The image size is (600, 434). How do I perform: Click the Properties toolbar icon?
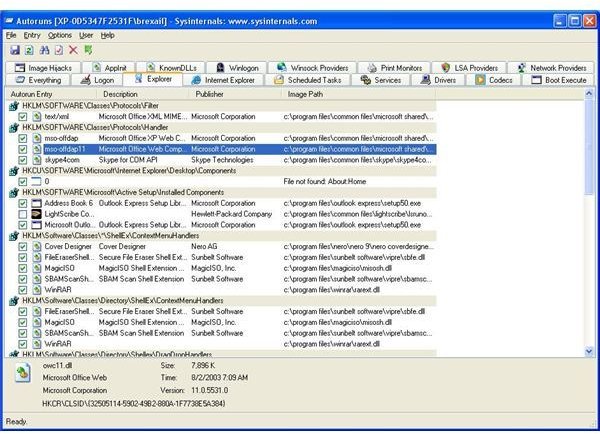click(x=59, y=50)
